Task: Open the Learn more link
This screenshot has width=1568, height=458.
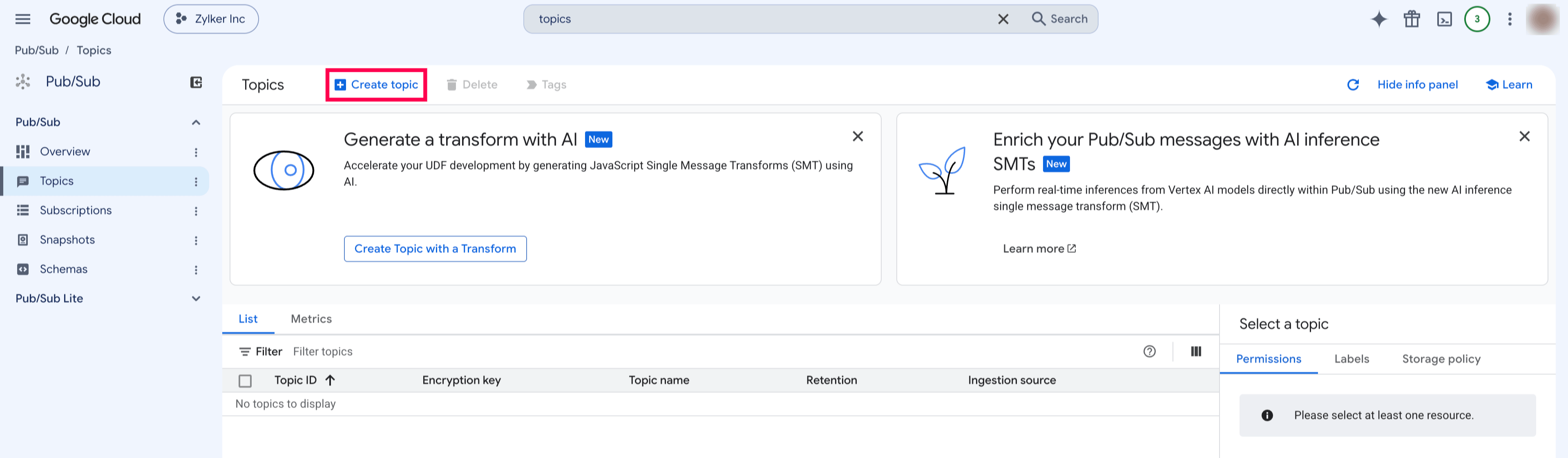Action: (1039, 249)
